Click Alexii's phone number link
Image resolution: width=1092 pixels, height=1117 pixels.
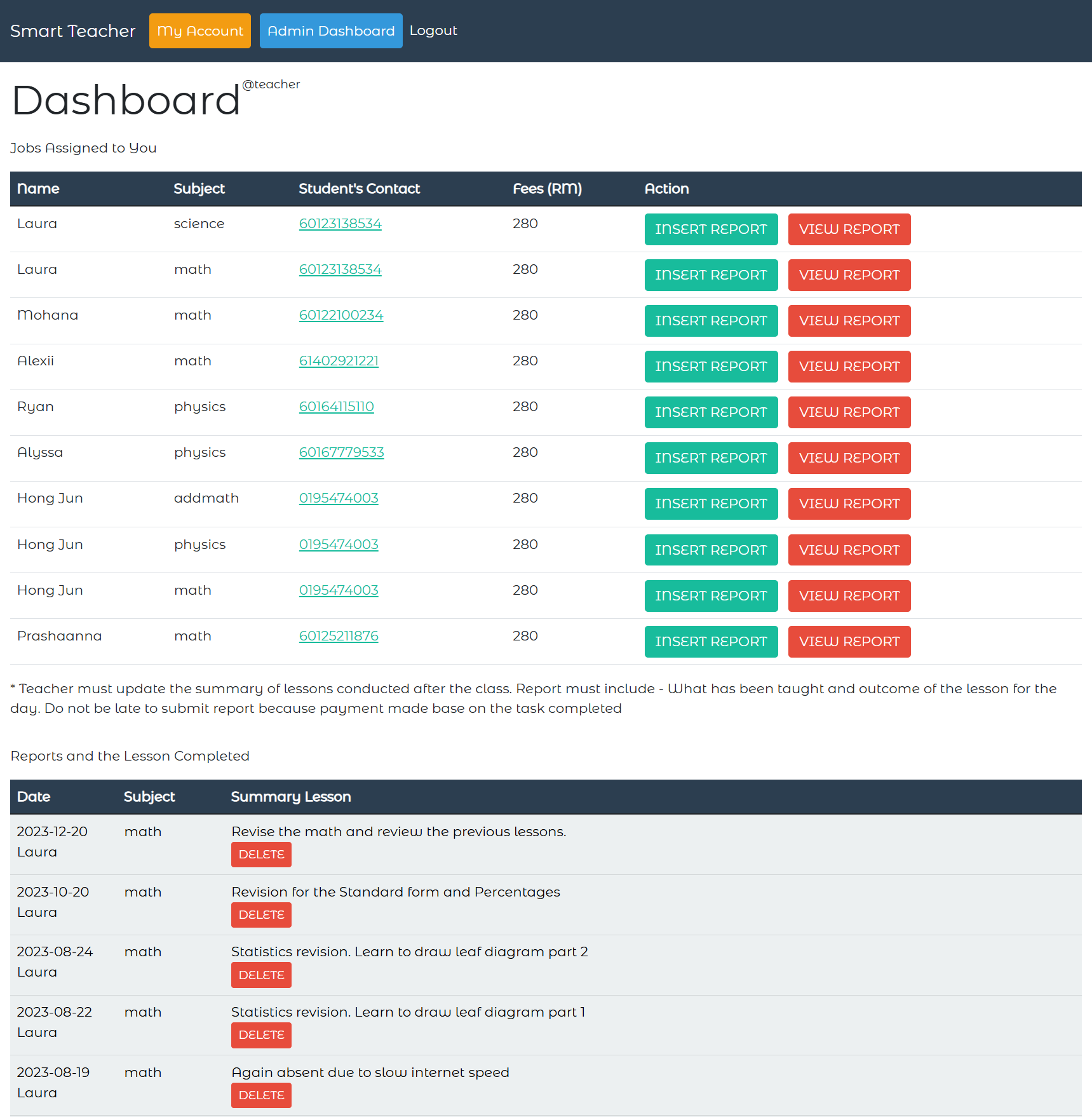click(x=339, y=361)
